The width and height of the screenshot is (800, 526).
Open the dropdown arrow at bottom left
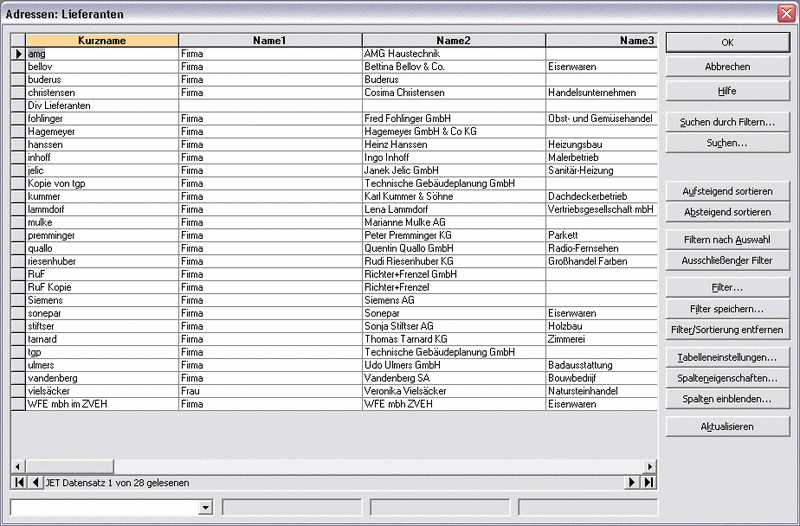click(205, 507)
